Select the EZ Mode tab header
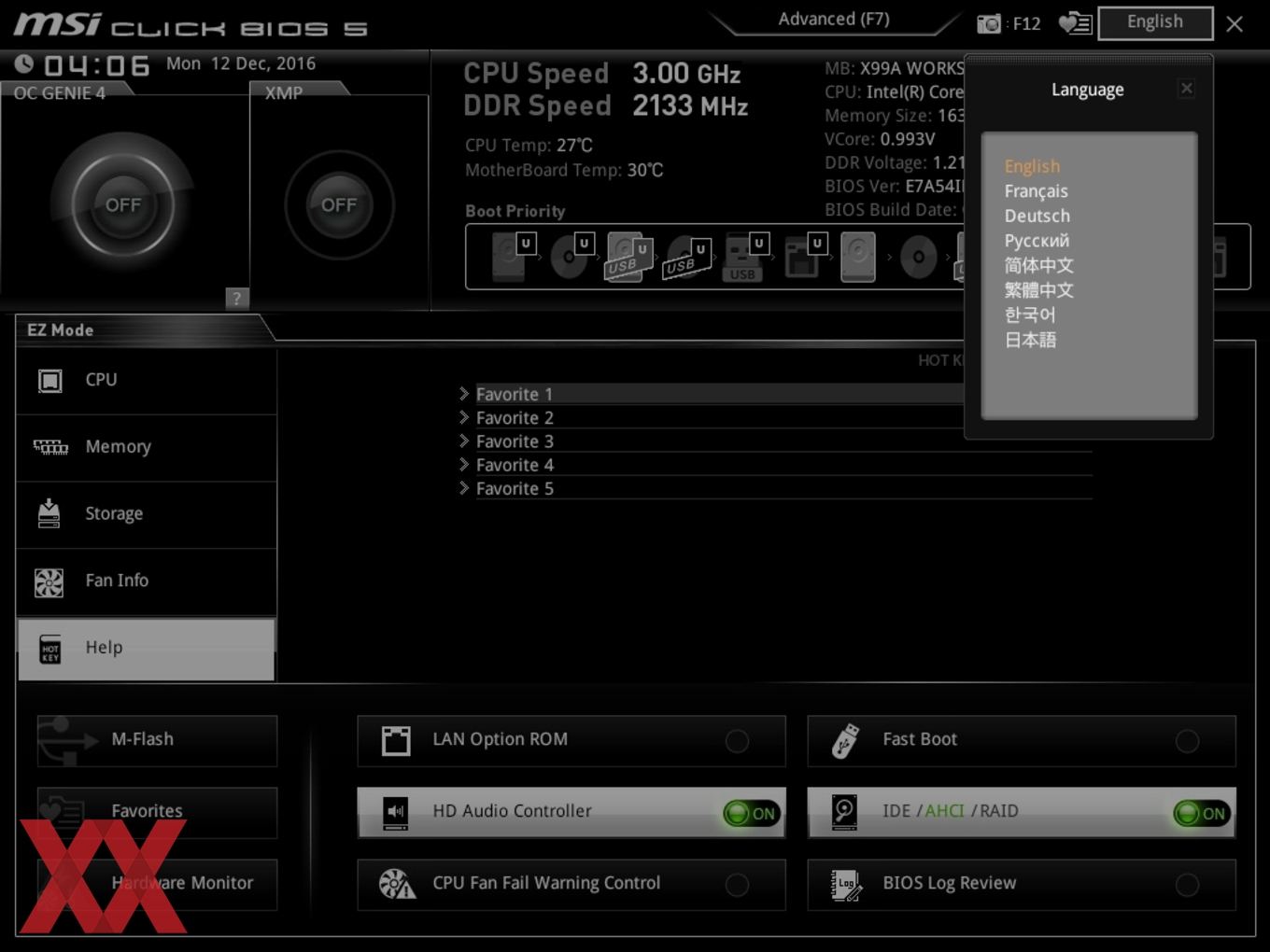The image size is (1270, 952). (61, 330)
